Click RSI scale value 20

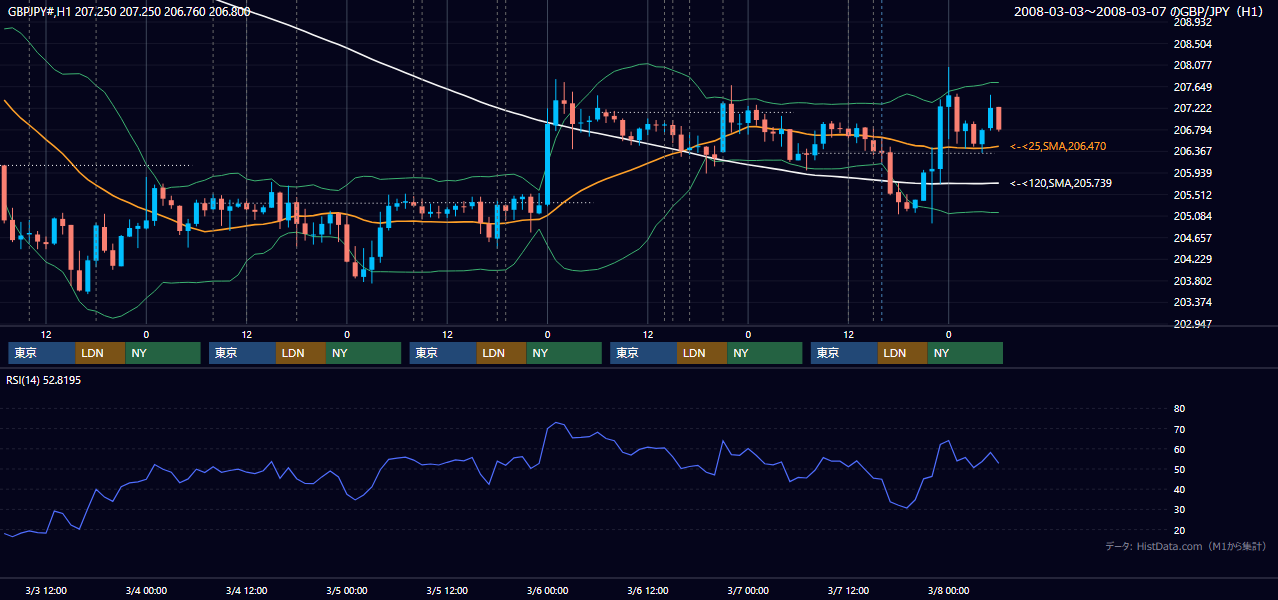[x=1179, y=530]
